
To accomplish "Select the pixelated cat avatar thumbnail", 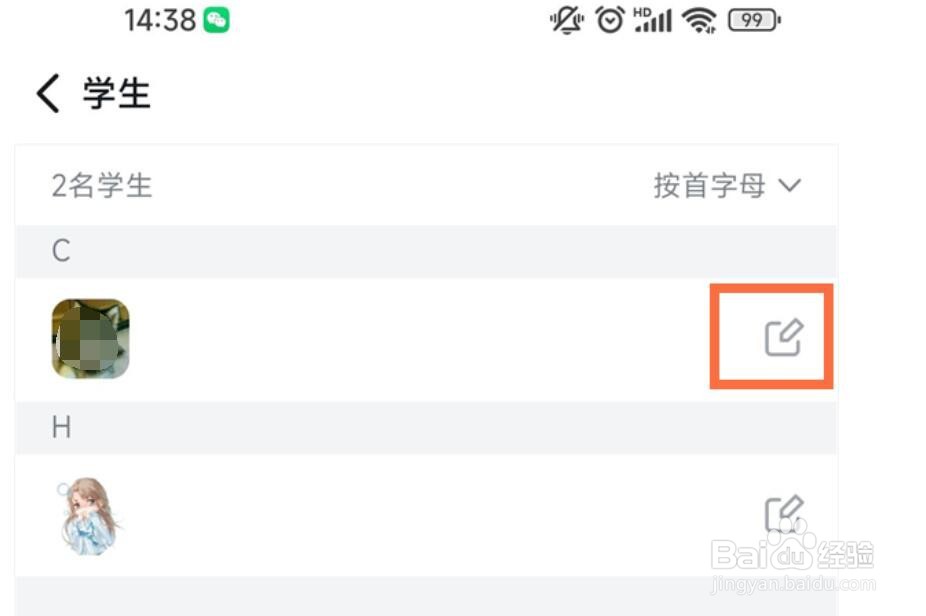I will coord(90,338).
